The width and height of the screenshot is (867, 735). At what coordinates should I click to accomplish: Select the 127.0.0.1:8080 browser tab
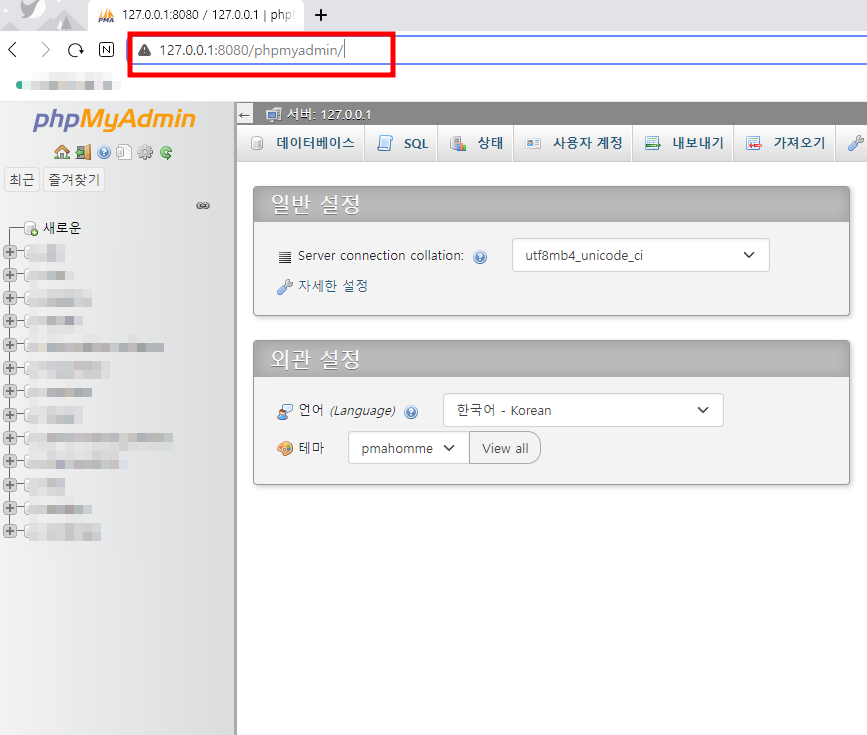[196, 15]
